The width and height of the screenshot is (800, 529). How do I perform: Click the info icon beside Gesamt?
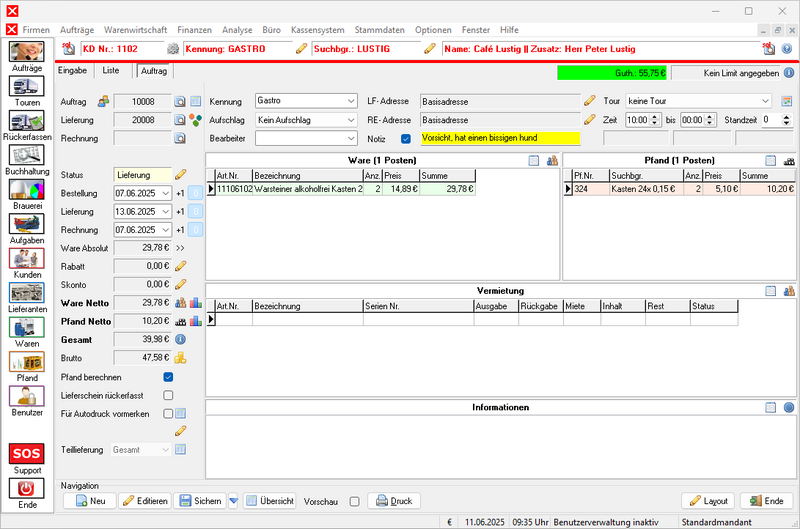(x=181, y=339)
